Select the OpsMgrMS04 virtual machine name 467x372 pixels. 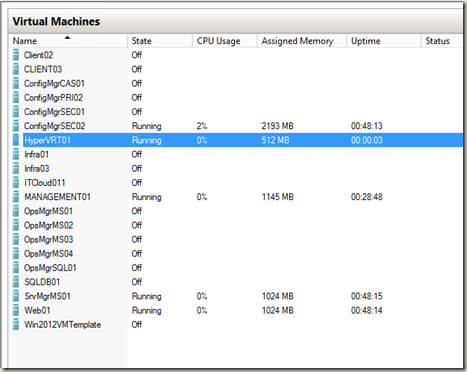48,254
